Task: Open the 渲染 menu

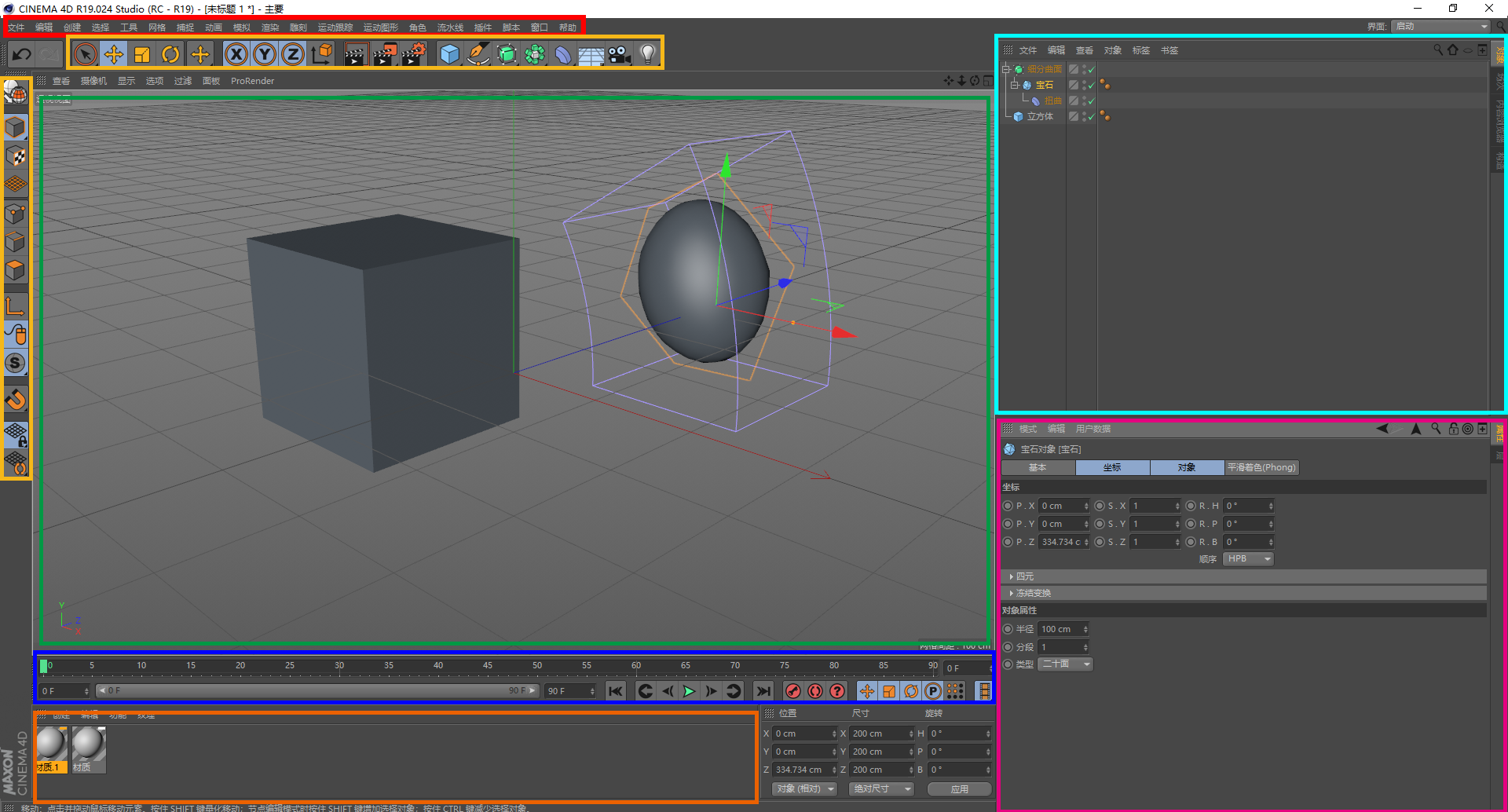Action: pyautogui.click(x=270, y=27)
